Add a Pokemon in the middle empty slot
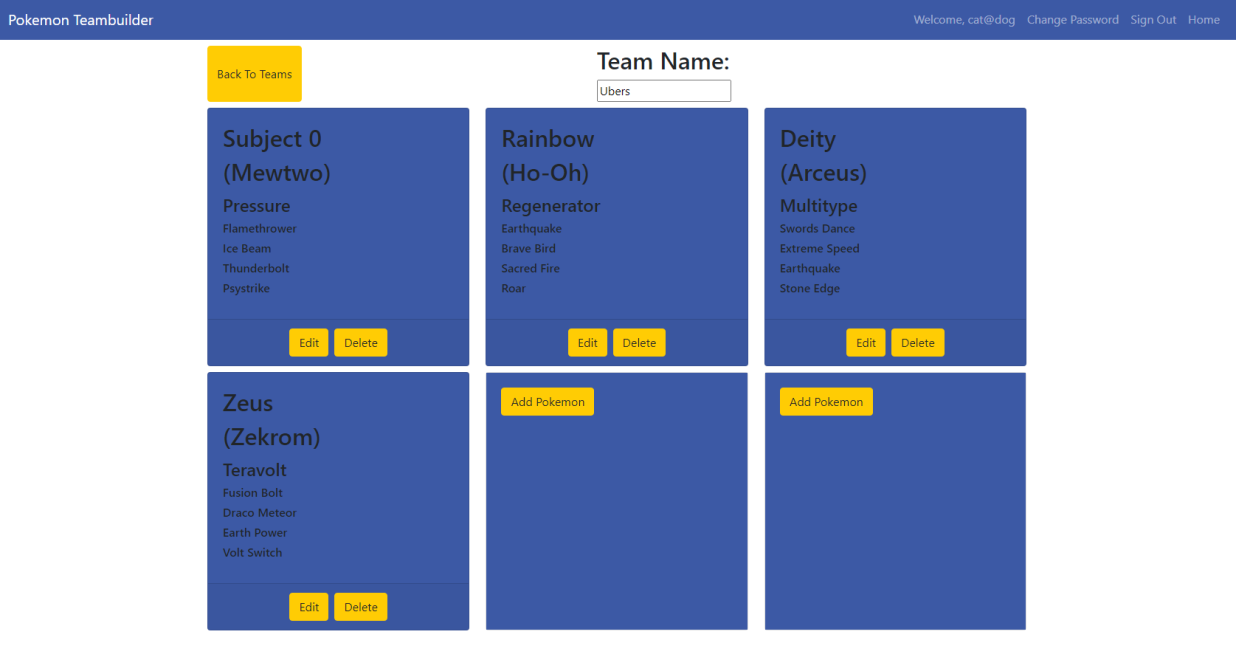Viewport: 1236px width, 657px height. [x=547, y=401]
